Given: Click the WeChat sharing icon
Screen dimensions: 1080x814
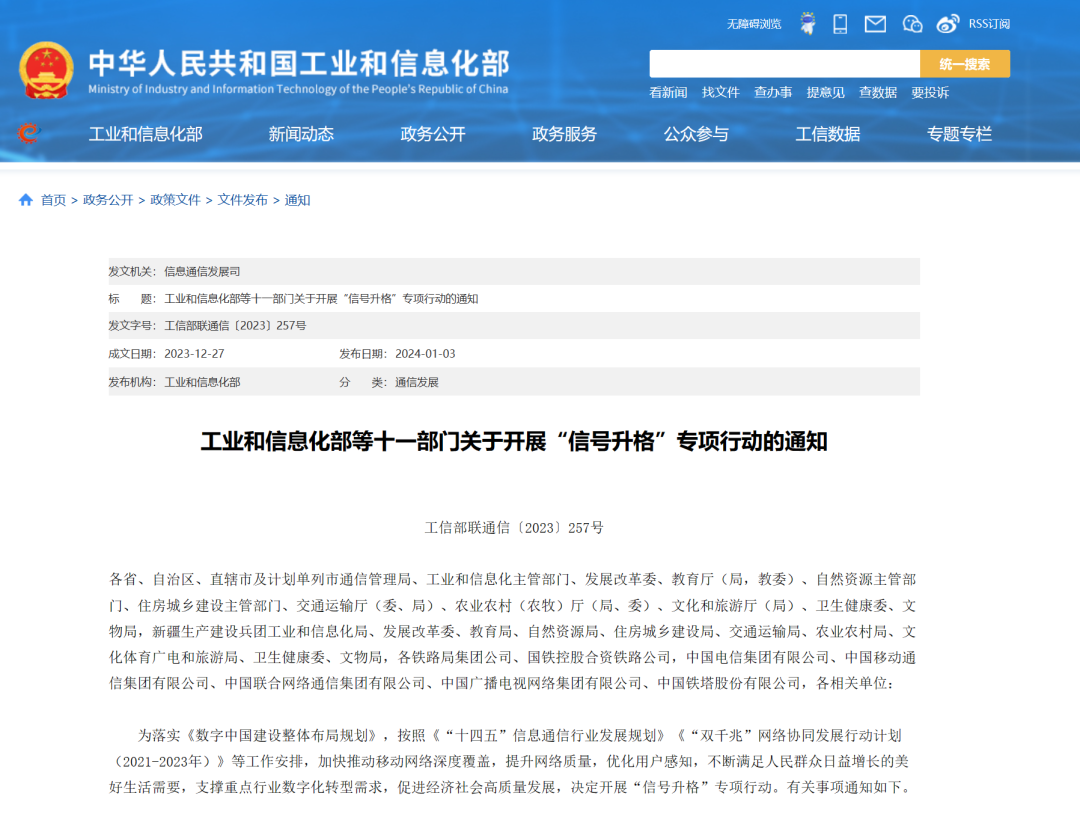Looking at the screenshot, I should click(911, 23).
